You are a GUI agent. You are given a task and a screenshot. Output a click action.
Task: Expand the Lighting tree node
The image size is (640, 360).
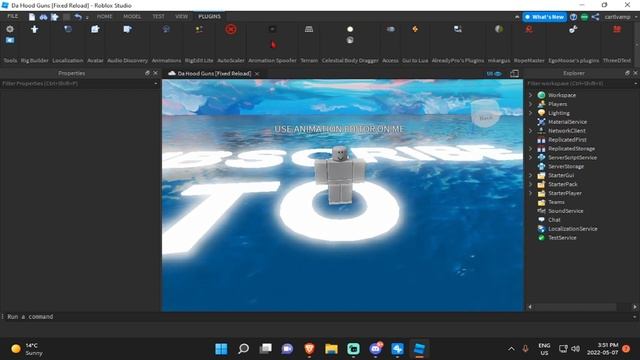(531, 113)
